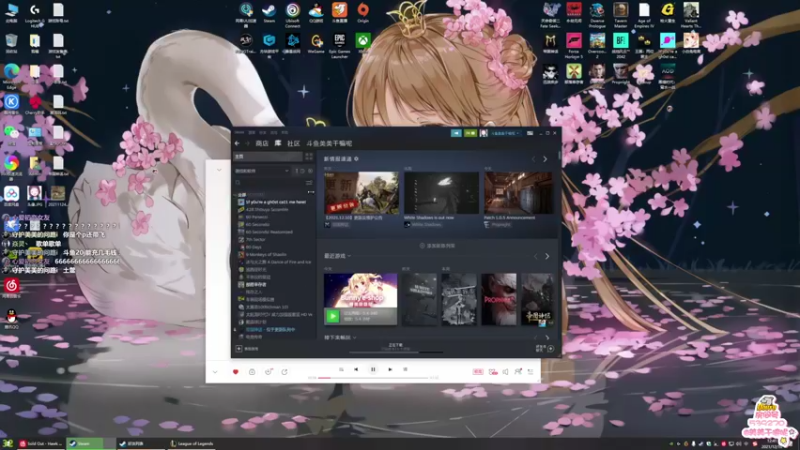The width and height of the screenshot is (800, 450).
Task: Switch to Big Picture mode icon
Action: click(530, 133)
